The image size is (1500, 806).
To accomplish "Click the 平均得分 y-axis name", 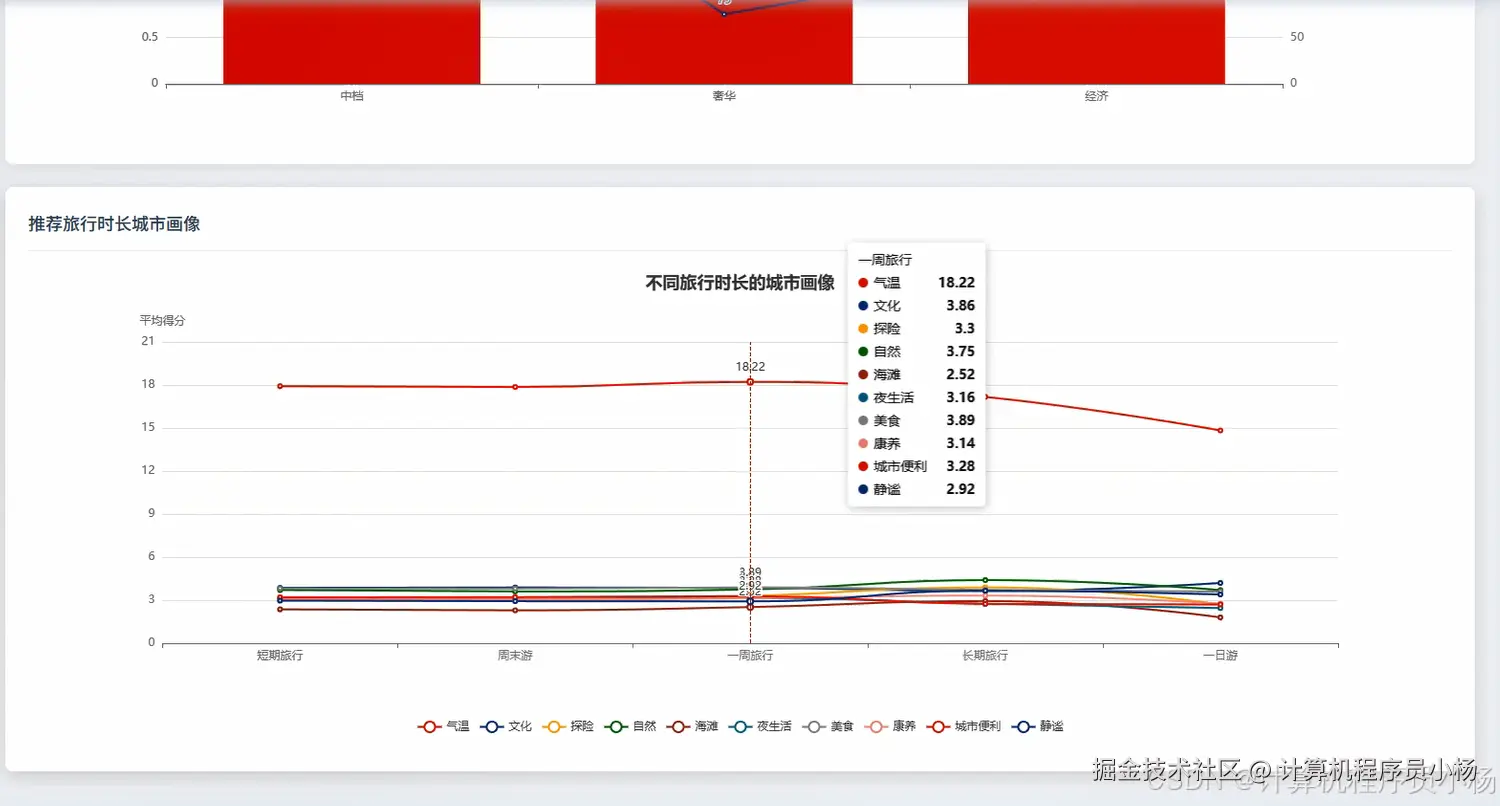I will [162, 321].
